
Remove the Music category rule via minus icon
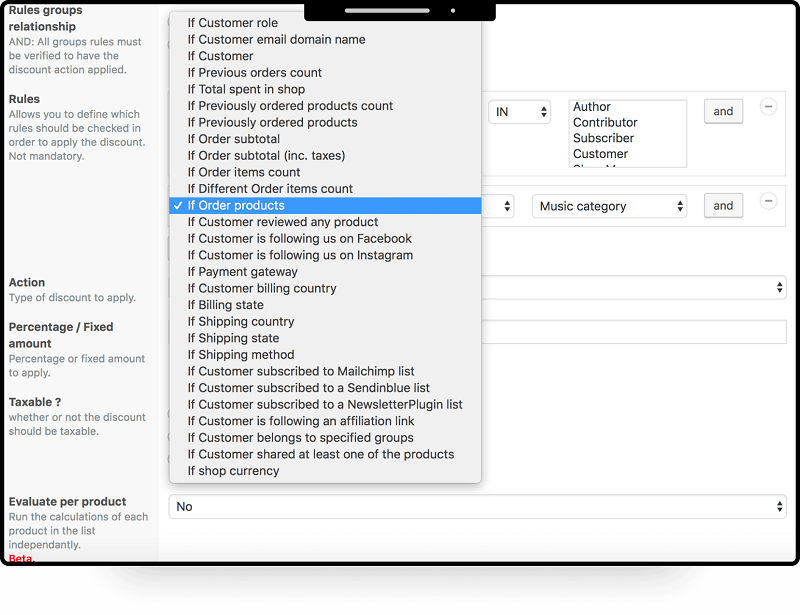pos(768,200)
